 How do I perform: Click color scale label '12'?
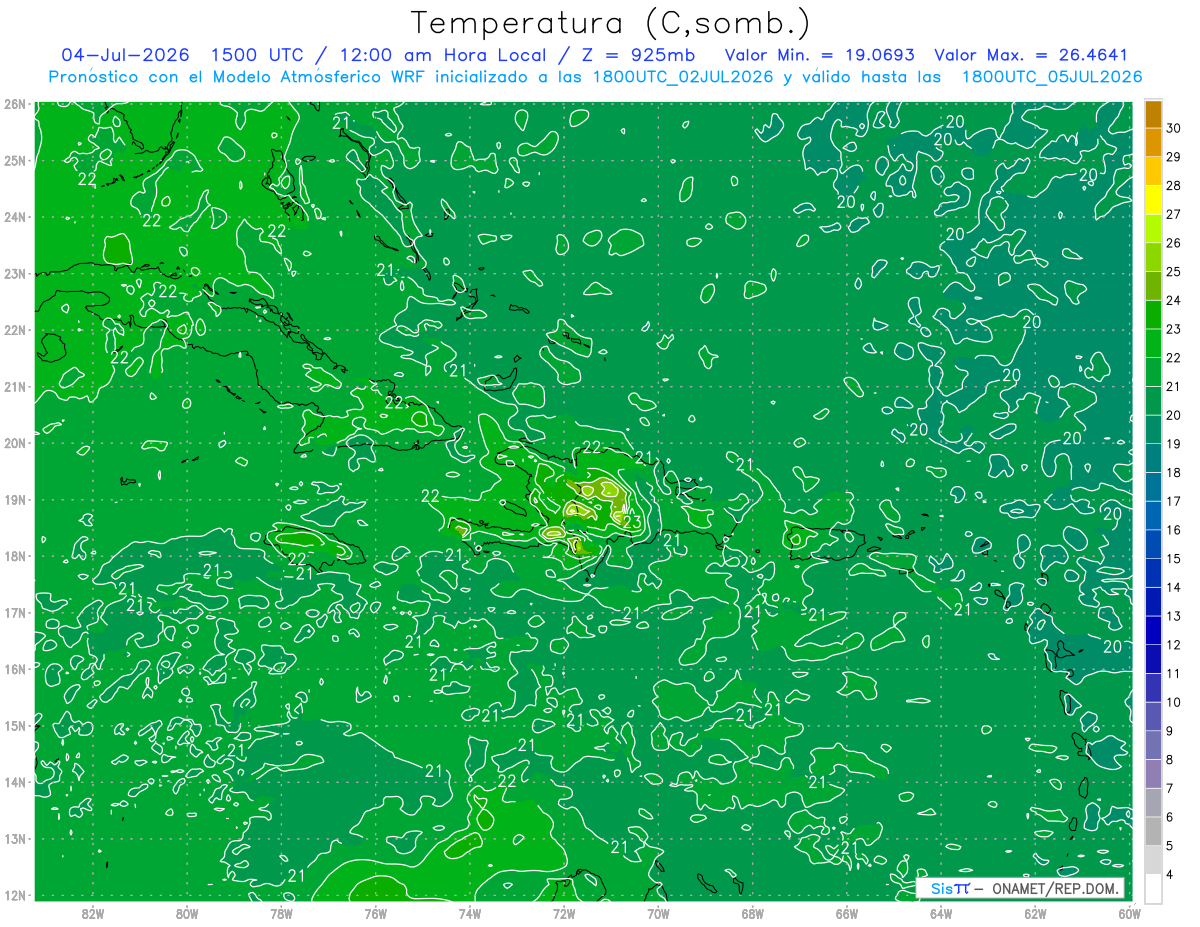(1173, 645)
